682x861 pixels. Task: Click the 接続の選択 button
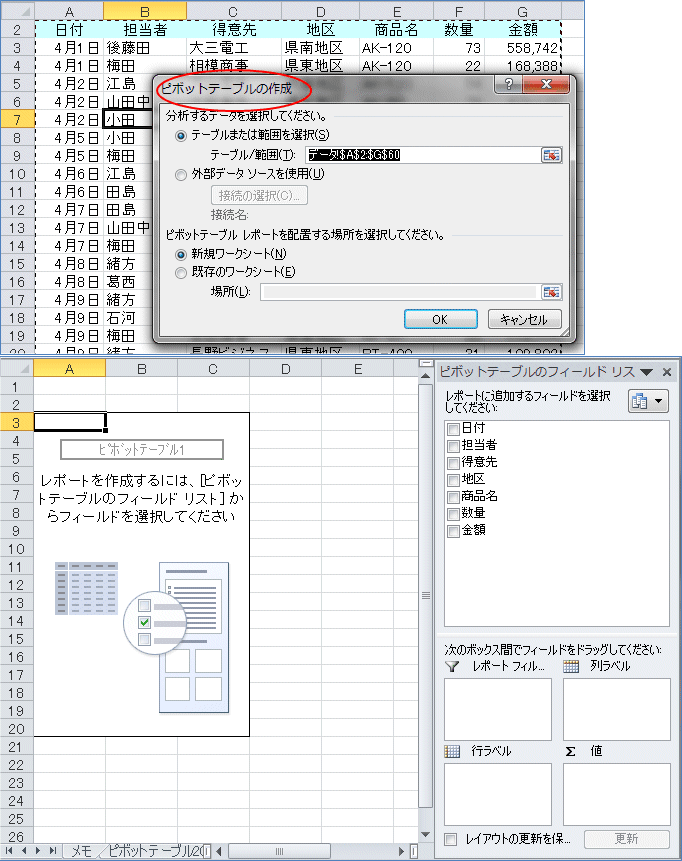[x=259, y=195]
